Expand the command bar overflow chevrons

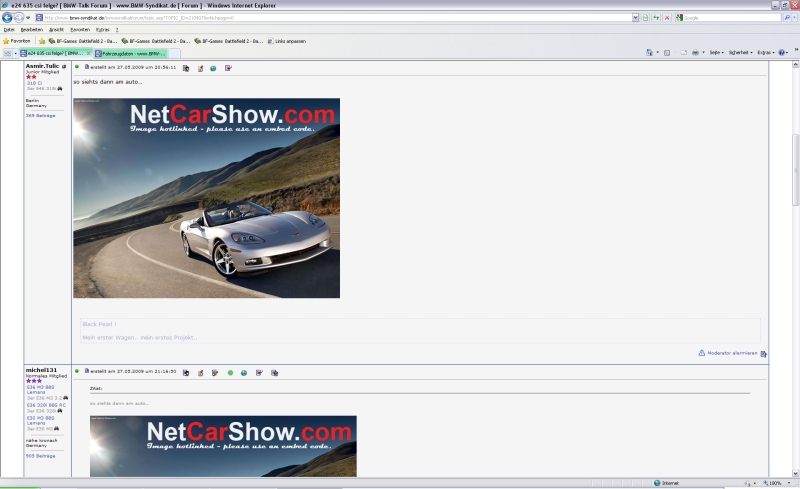click(x=796, y=50)
